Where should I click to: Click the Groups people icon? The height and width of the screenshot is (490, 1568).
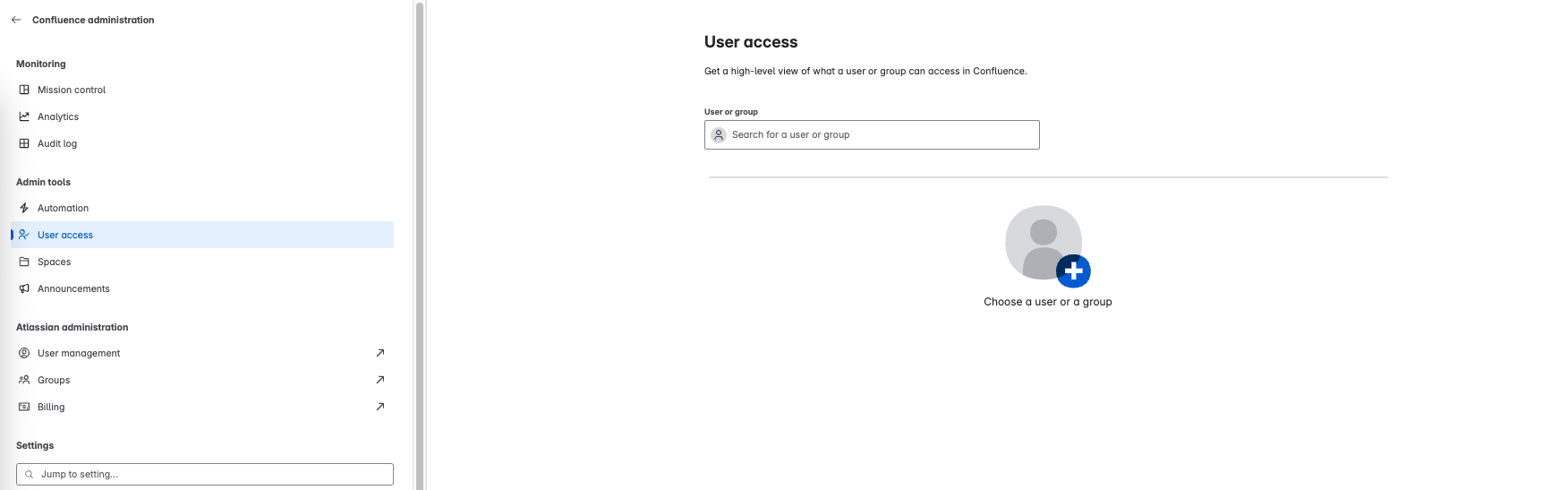24,380
